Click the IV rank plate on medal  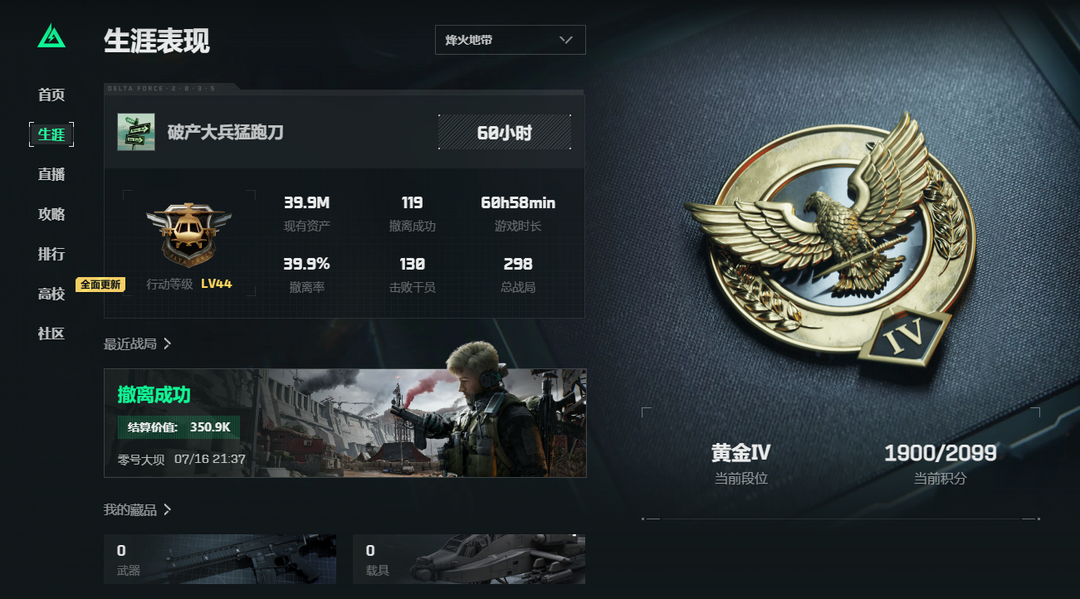[x=905, y=336]
